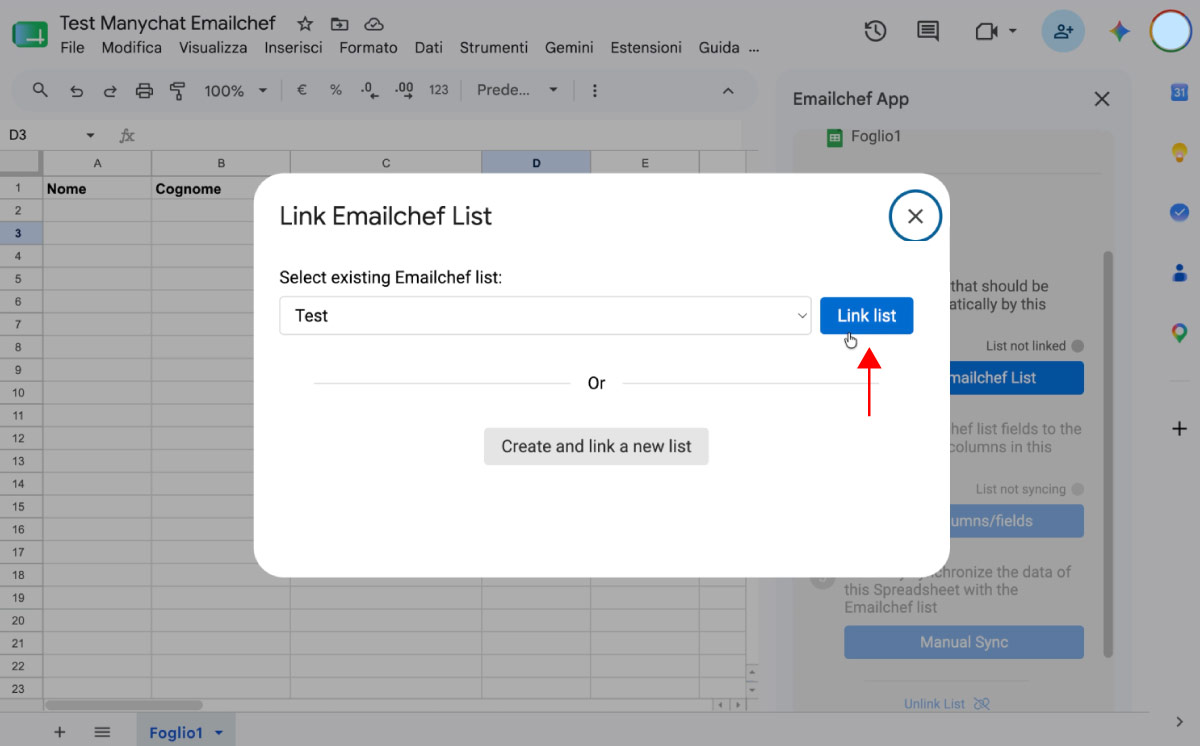1200x746 pixels.
Task: Click the move to folder icon
Action: (340, 23)
